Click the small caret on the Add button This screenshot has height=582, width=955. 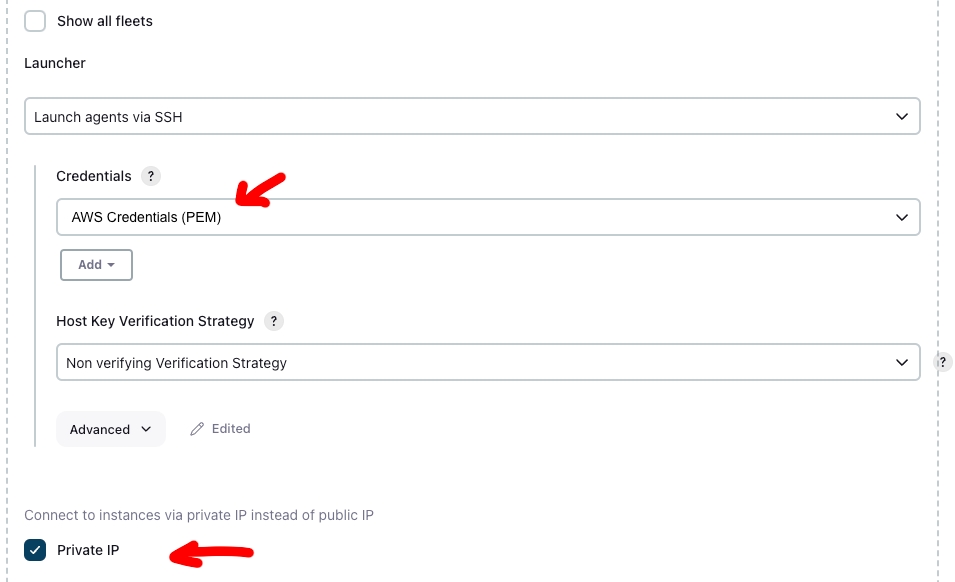pyautogui.click(x=111, y=265)
